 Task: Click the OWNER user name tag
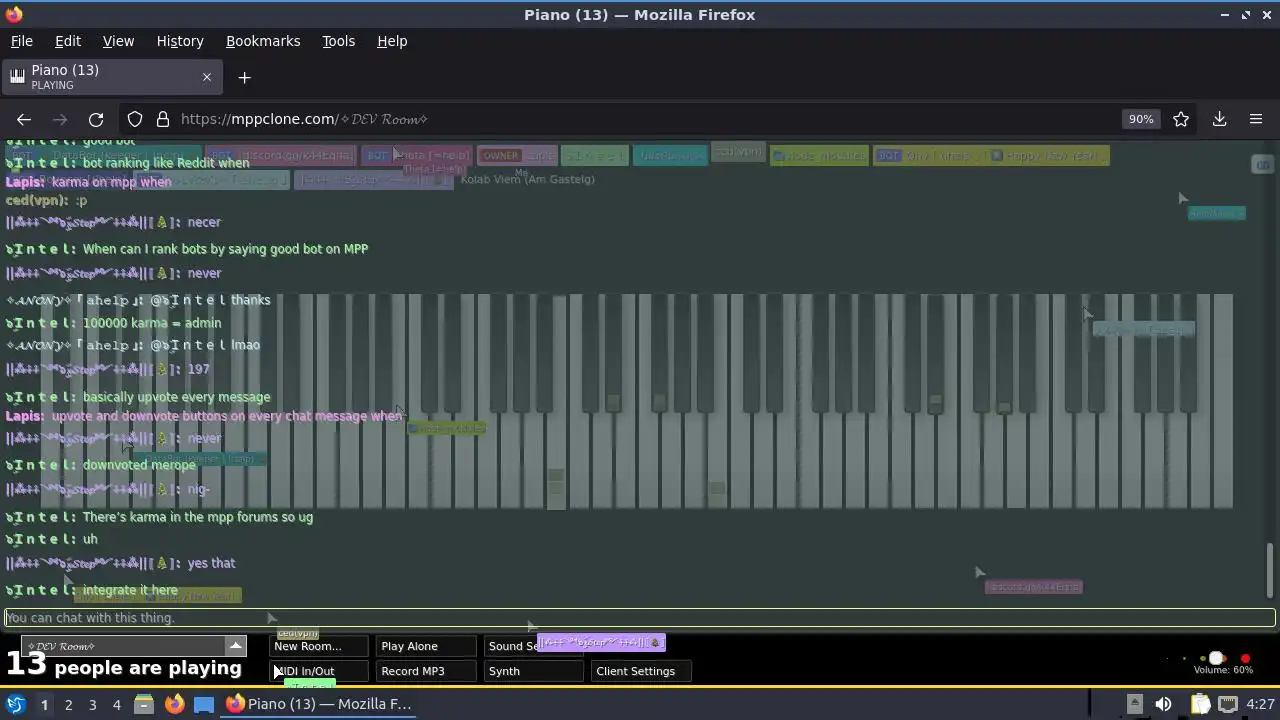[x=517, y=156]
